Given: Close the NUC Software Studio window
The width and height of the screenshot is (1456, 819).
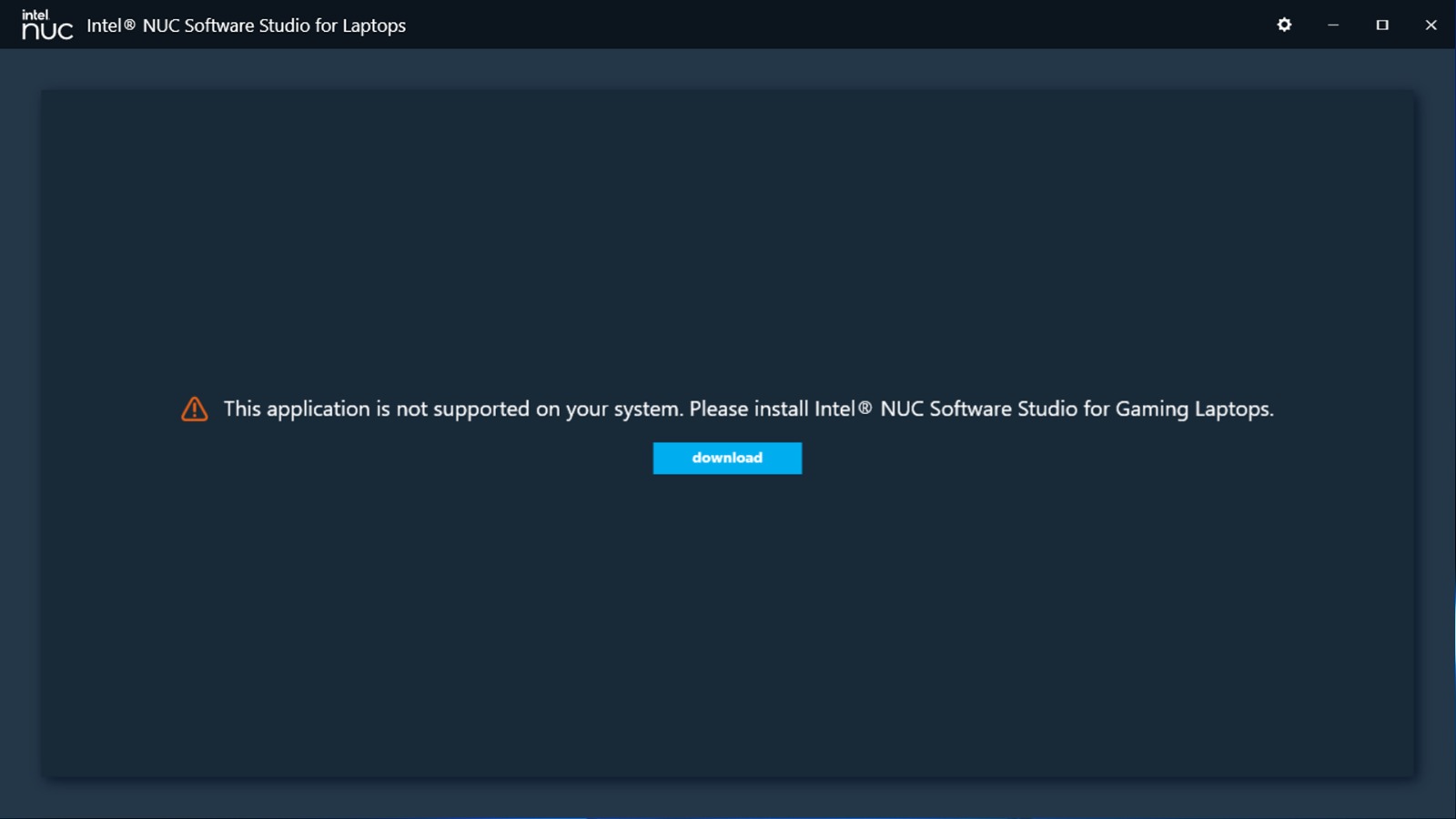Looking at the screenshot, I should point(1431,25).
